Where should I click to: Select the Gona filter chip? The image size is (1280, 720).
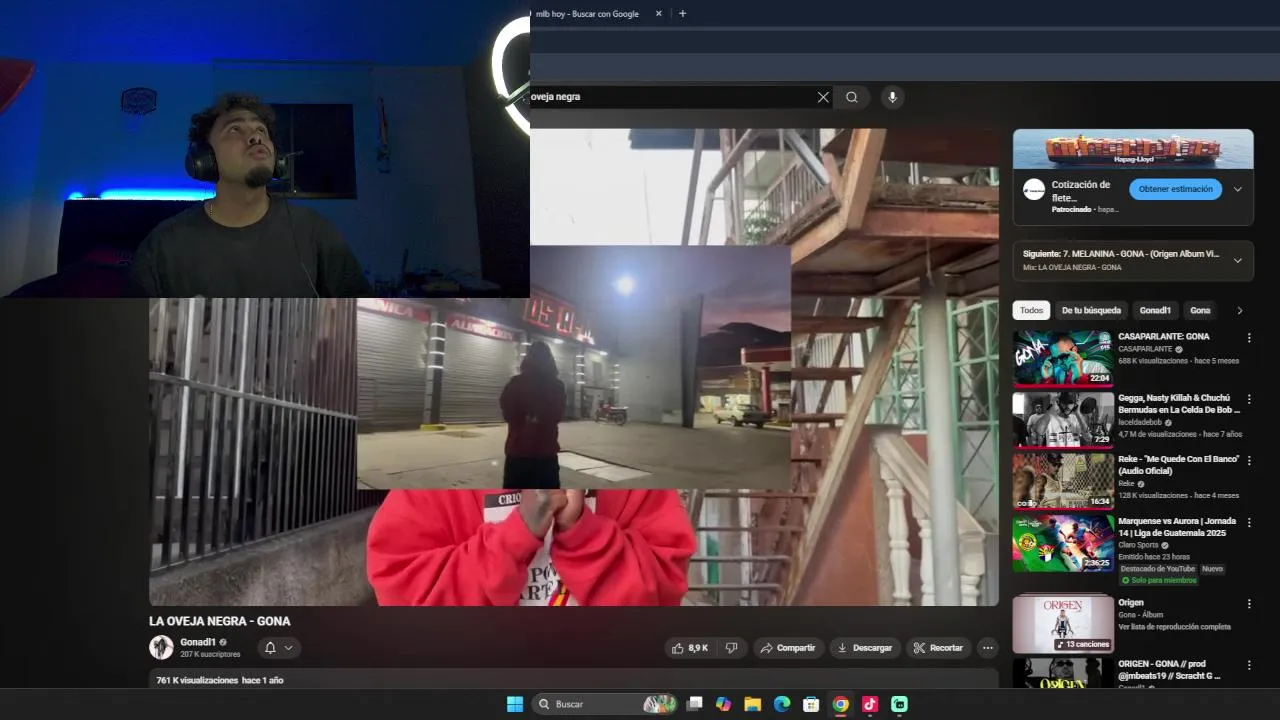click(1200, 311)
